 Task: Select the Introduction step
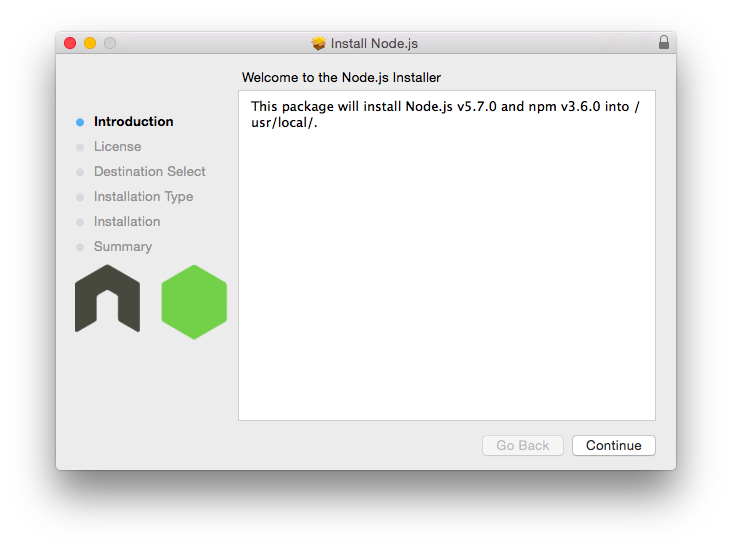tap(134, 121)
